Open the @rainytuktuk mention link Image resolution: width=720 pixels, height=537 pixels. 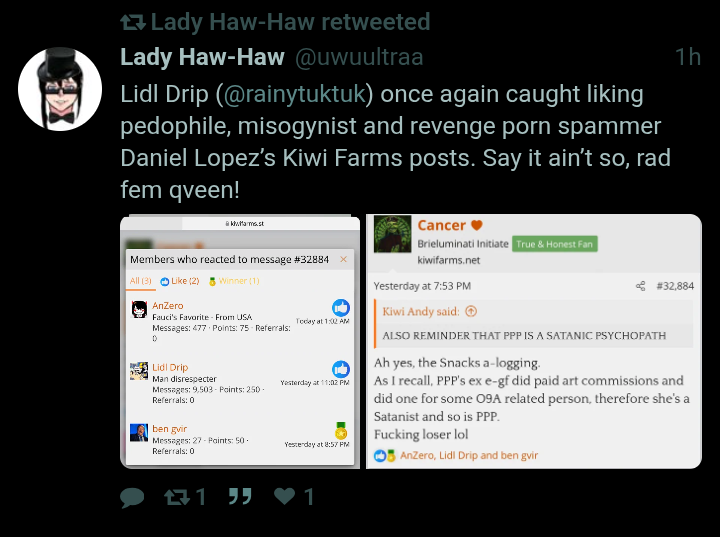pos(294,94)
